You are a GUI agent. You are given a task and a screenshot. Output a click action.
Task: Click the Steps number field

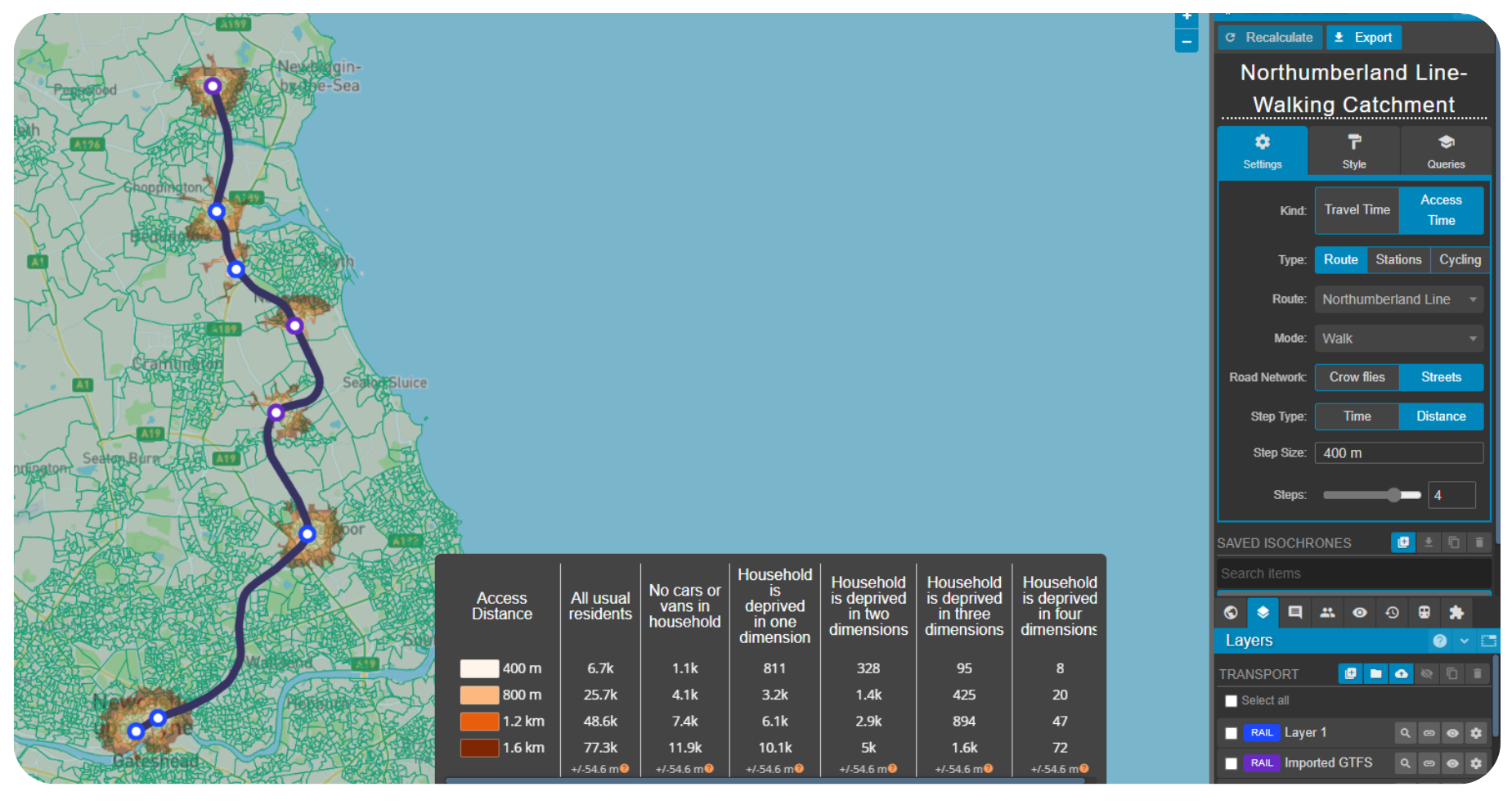click(x=1451, y=495)
